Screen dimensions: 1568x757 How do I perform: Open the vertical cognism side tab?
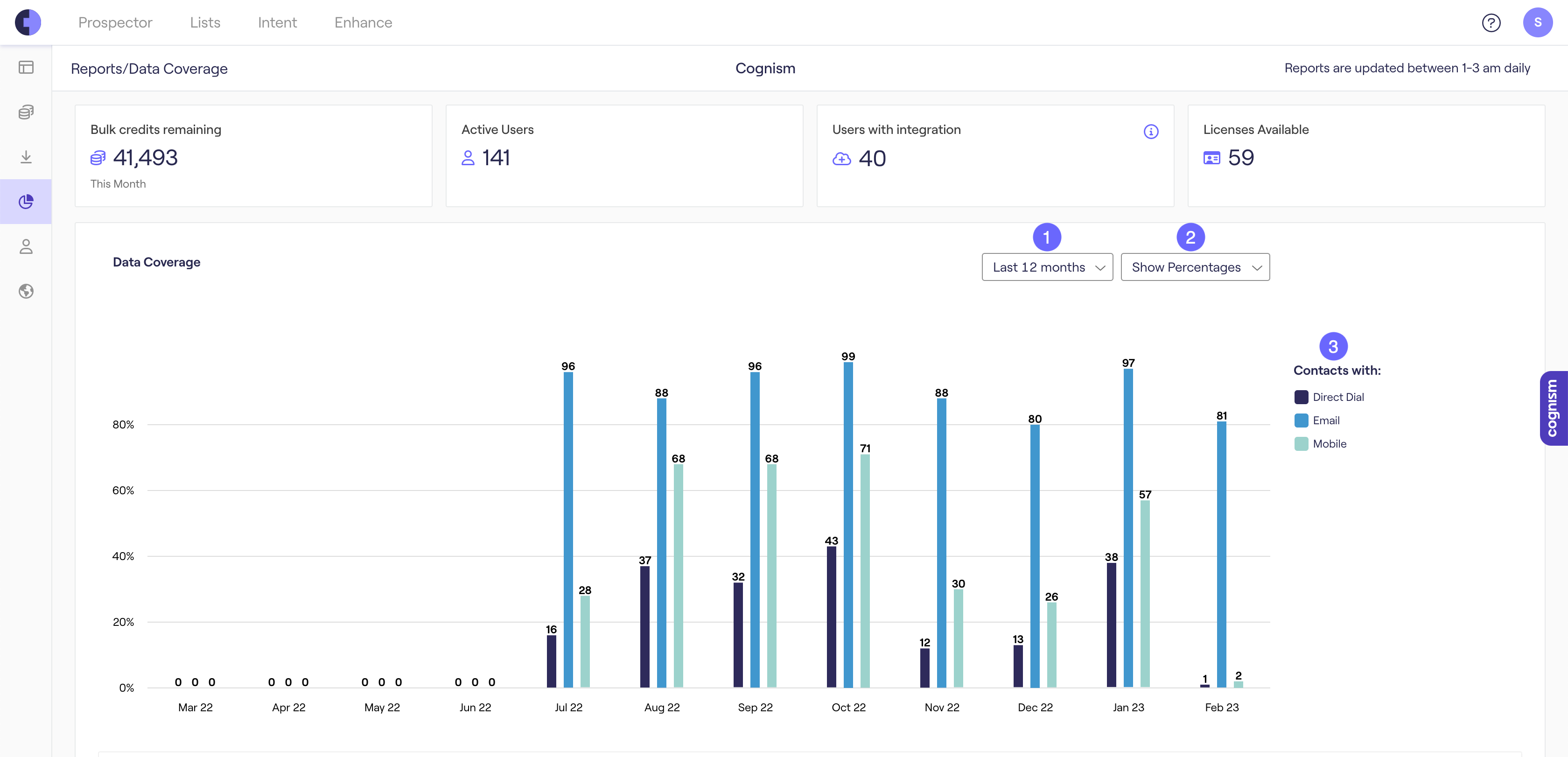(1554, 408)
